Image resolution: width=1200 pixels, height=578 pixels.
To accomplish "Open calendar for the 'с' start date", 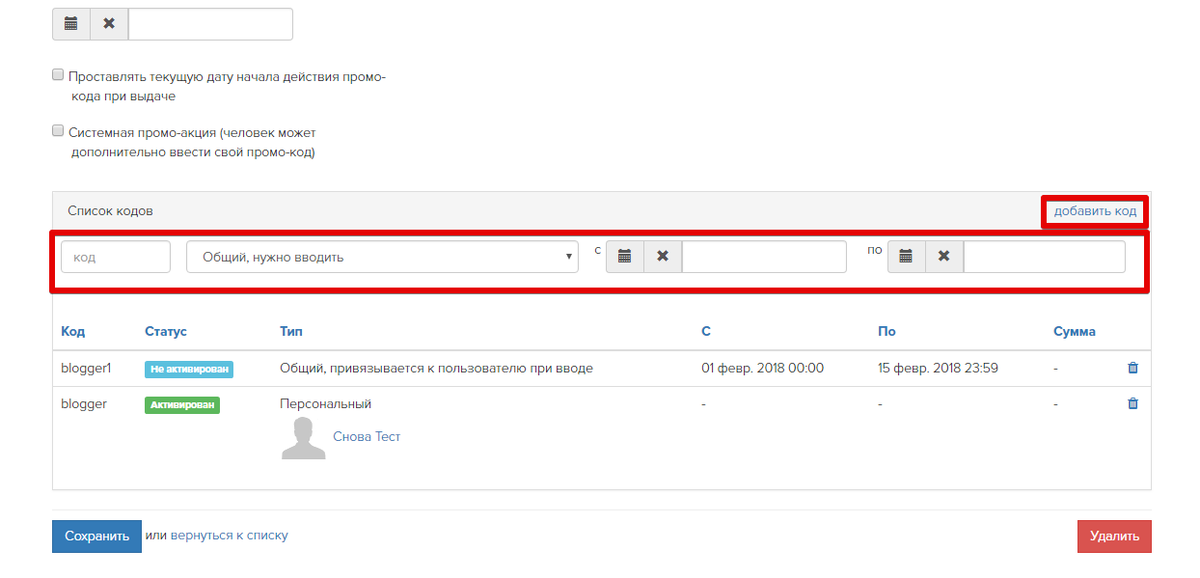I will 625,257.
